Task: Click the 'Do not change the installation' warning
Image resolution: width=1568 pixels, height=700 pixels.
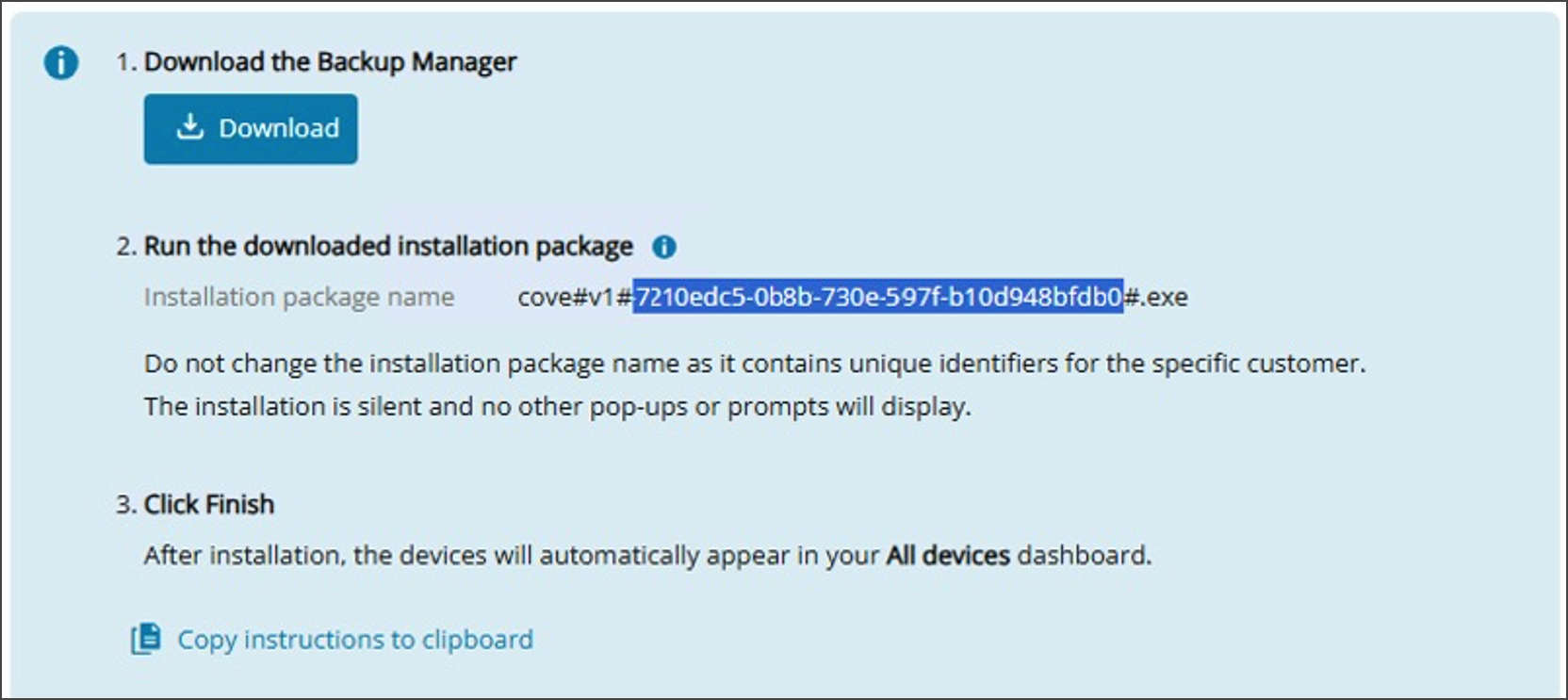Action: [754, 363]
